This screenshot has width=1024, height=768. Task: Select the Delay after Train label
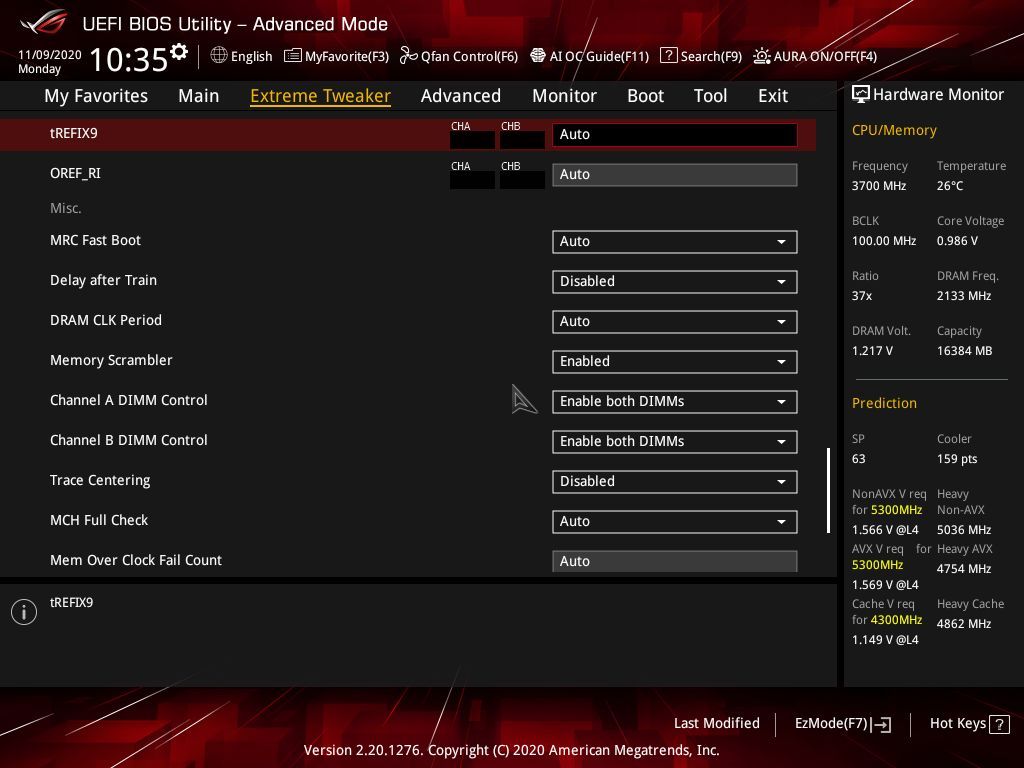(103, 280)
